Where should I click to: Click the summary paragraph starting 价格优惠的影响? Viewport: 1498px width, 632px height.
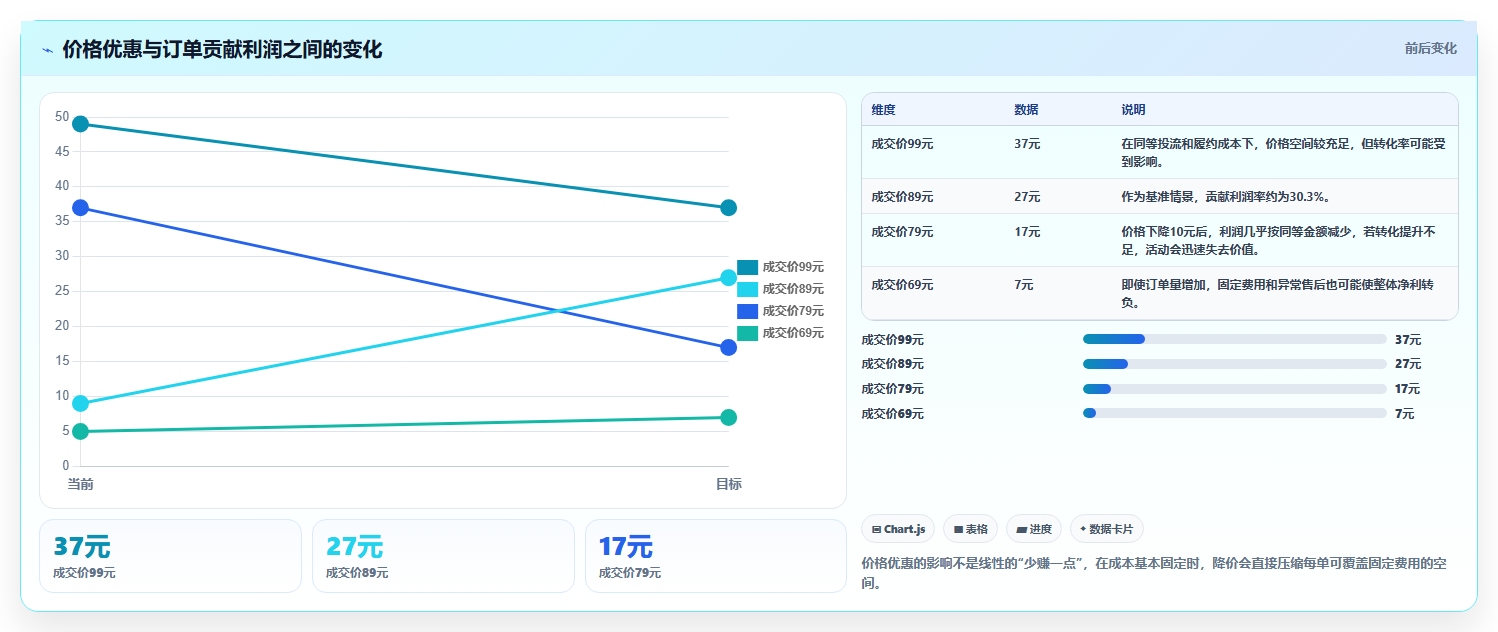point(1154,573)
